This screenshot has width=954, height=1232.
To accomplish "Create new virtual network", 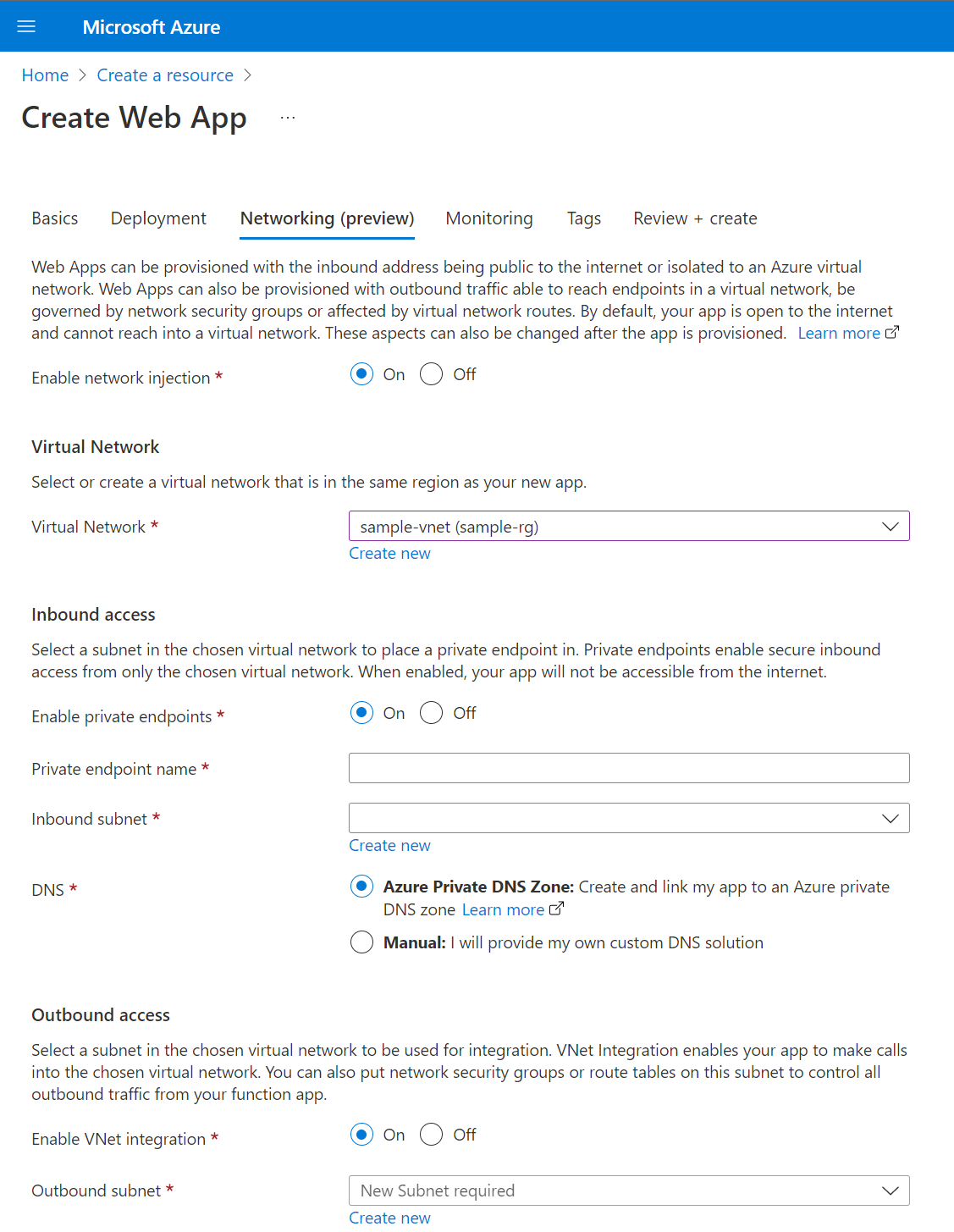I will 389,553.
